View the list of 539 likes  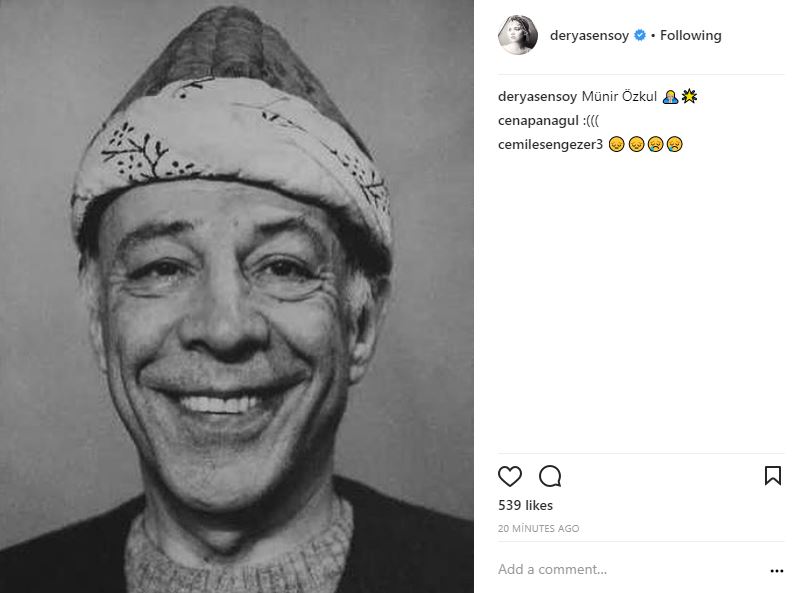[525, 506]
